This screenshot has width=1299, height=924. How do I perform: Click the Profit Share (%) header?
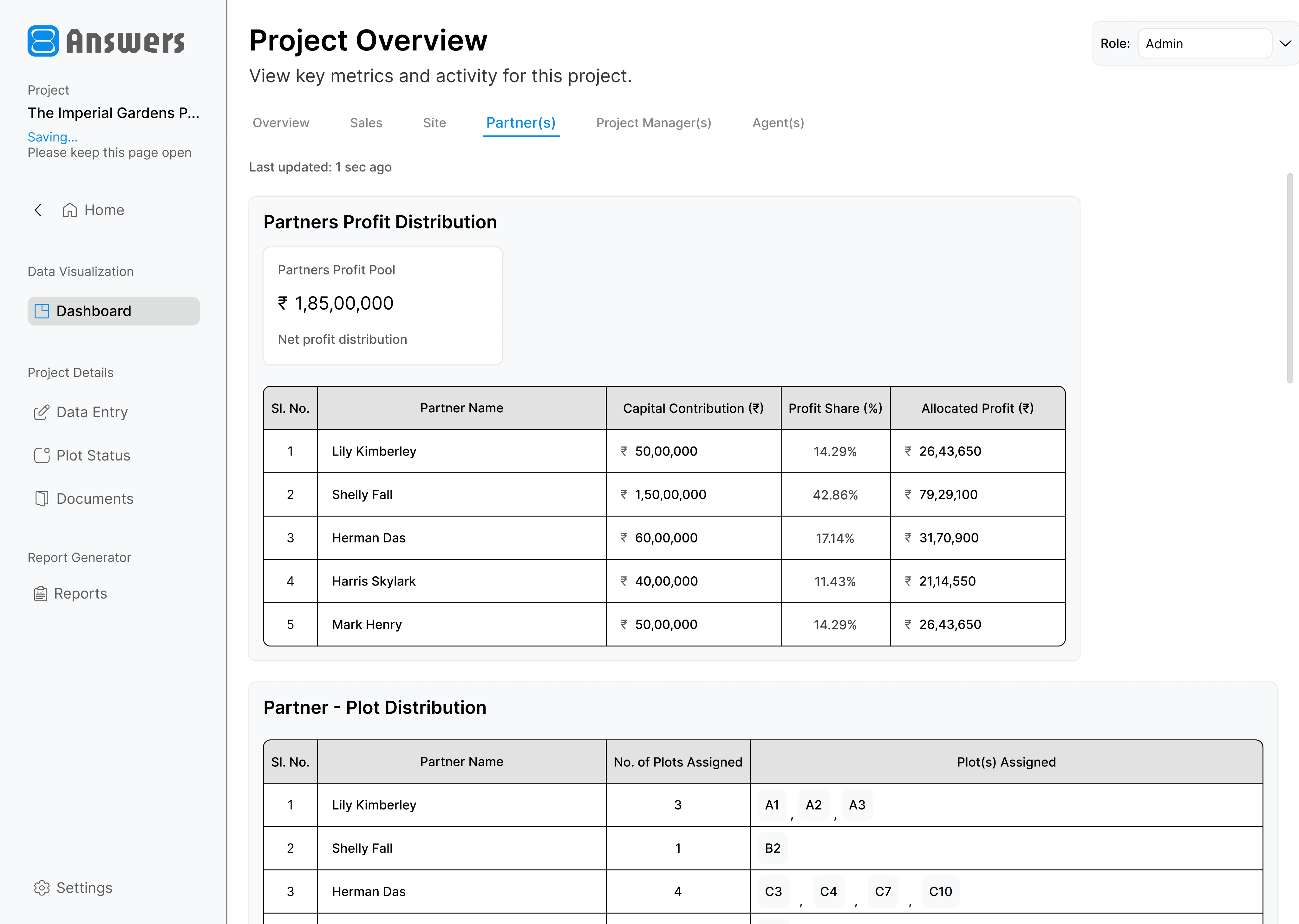[x=835, y=408]
